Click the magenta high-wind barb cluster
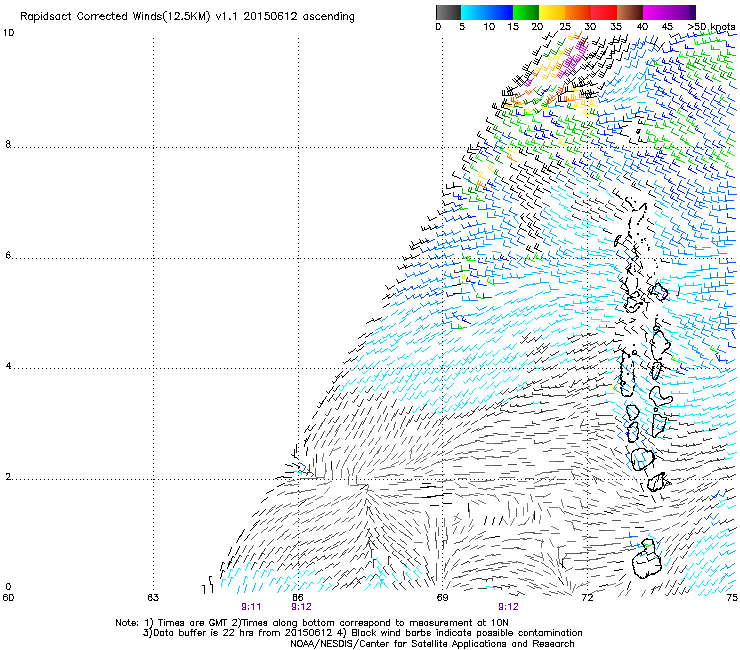740x650 pixels. [573, 60]
